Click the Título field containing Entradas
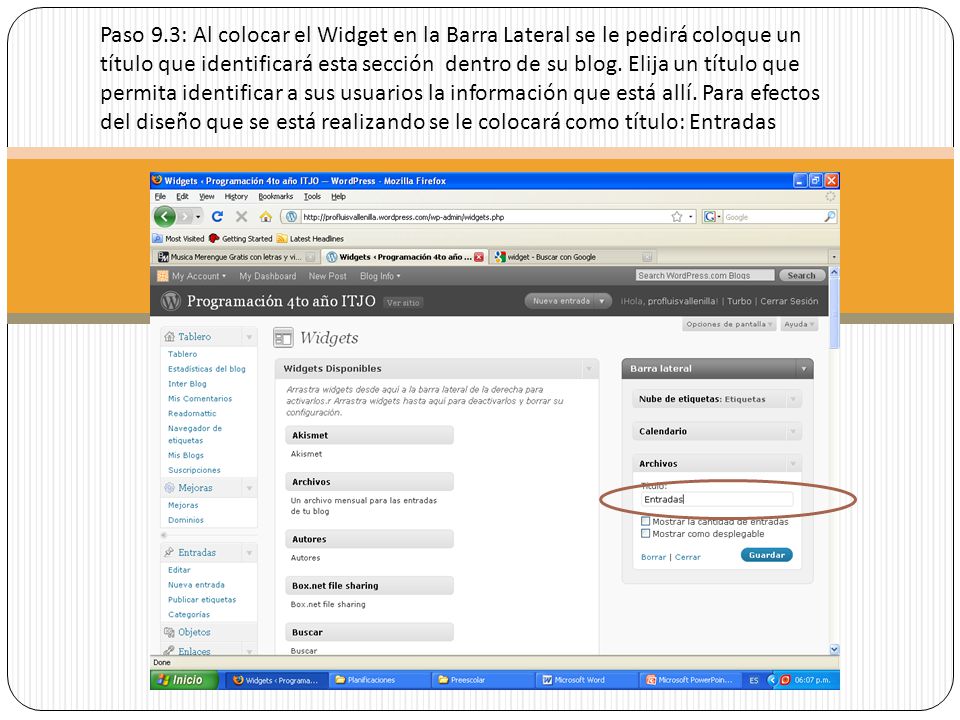 coord(717,500)
